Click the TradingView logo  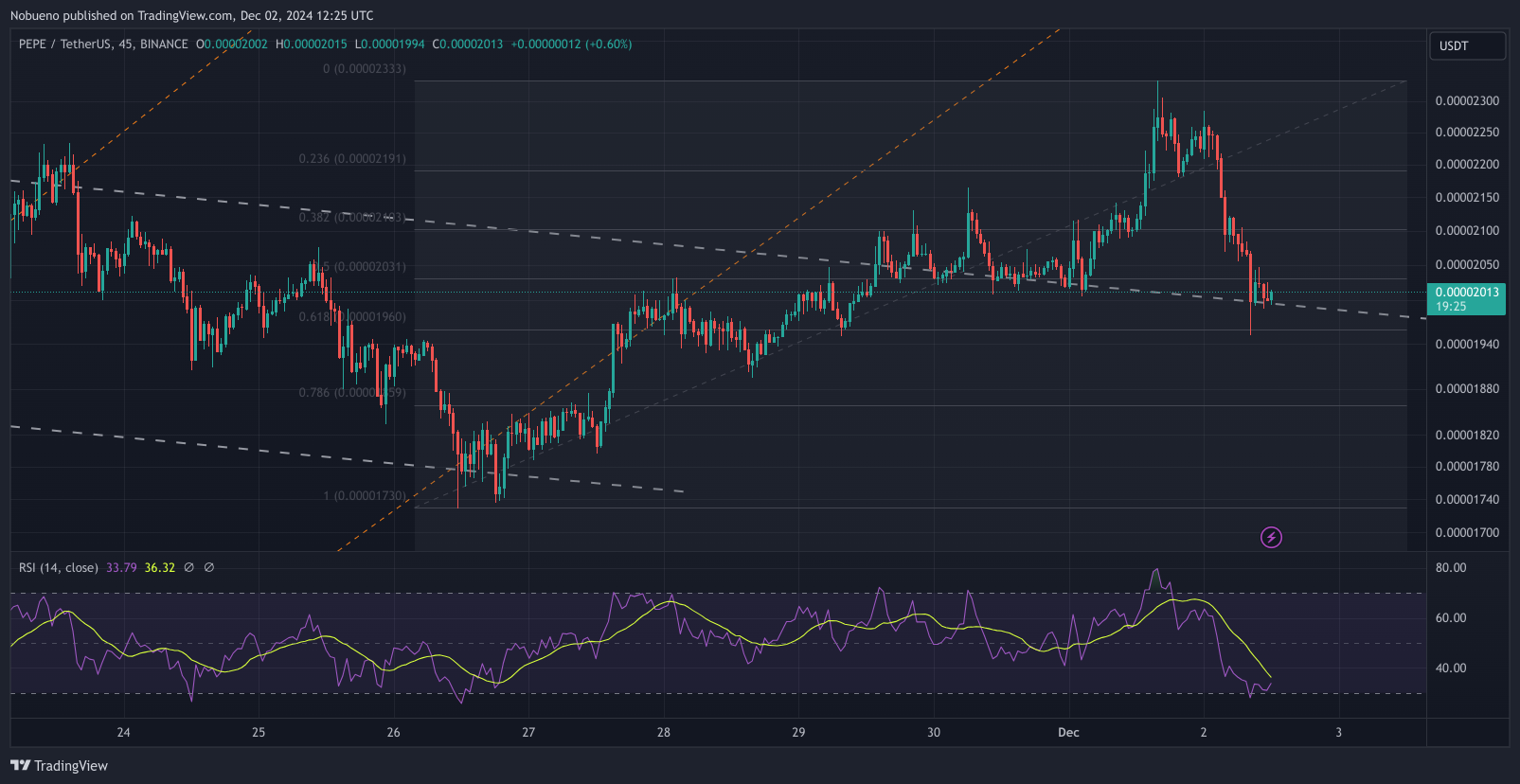click(x=60, y=765)
